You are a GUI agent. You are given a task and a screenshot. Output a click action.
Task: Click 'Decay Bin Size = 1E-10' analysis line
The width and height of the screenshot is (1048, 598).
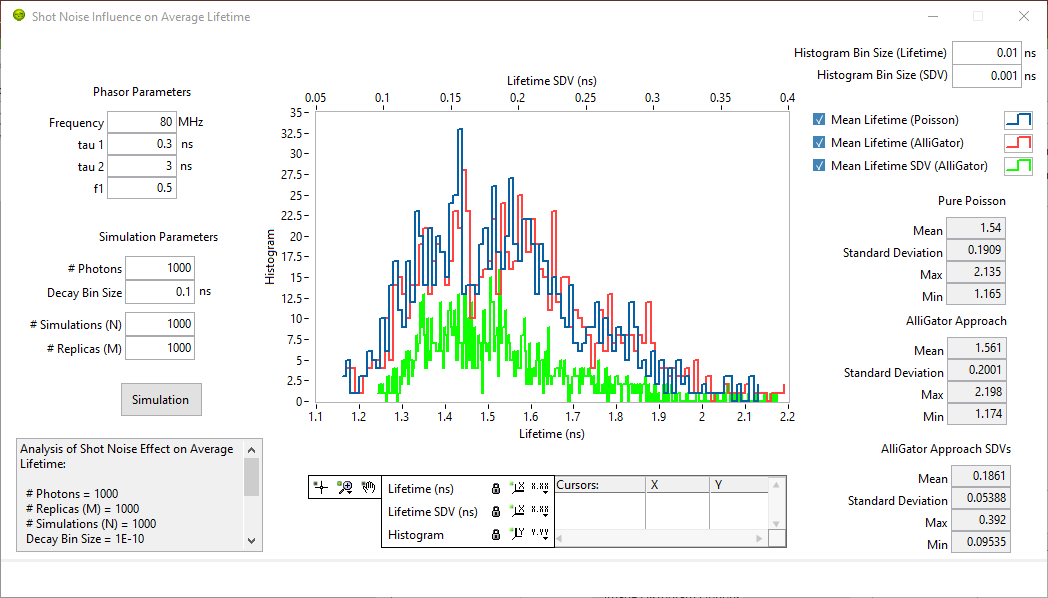[x=85, y=539]
